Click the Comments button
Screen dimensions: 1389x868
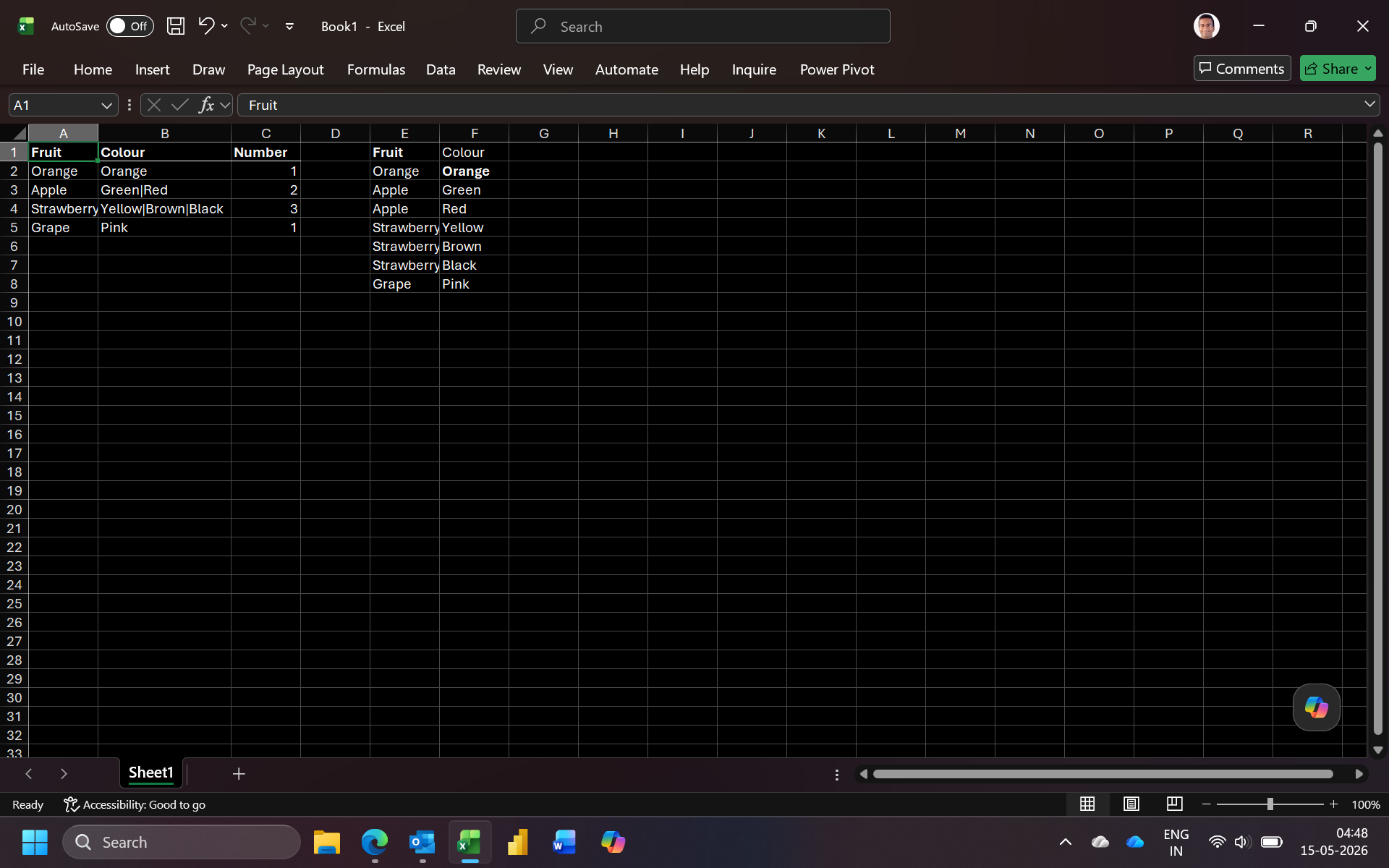coord(1241,69)
